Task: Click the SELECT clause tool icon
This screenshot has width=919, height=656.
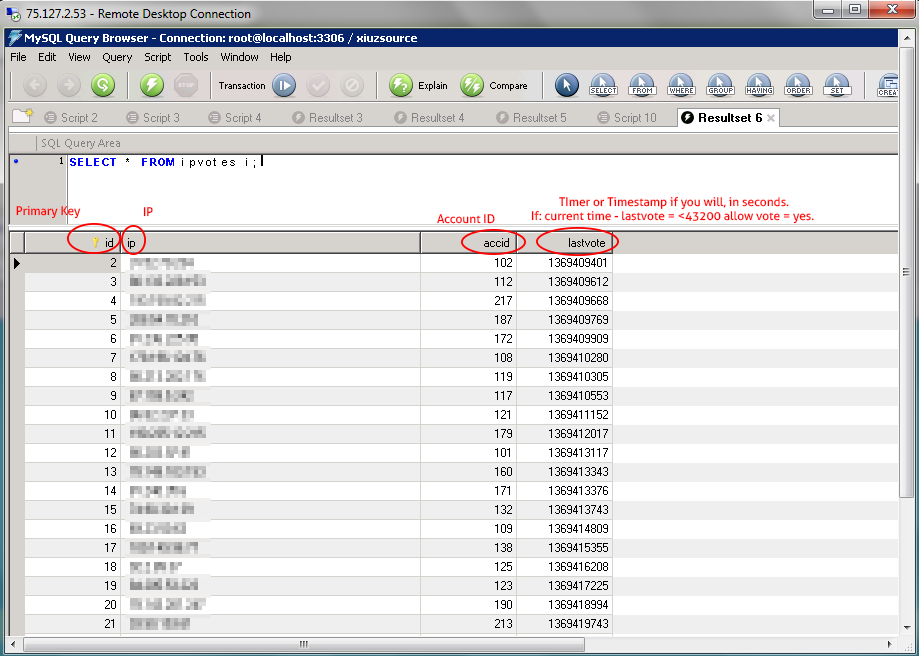Action: pyautogui.click(x=603, y=86)
